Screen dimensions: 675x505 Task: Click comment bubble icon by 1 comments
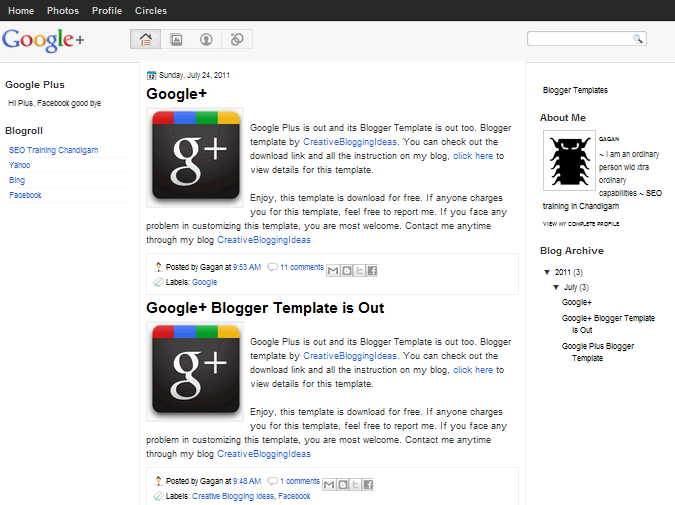pos(272,481)
